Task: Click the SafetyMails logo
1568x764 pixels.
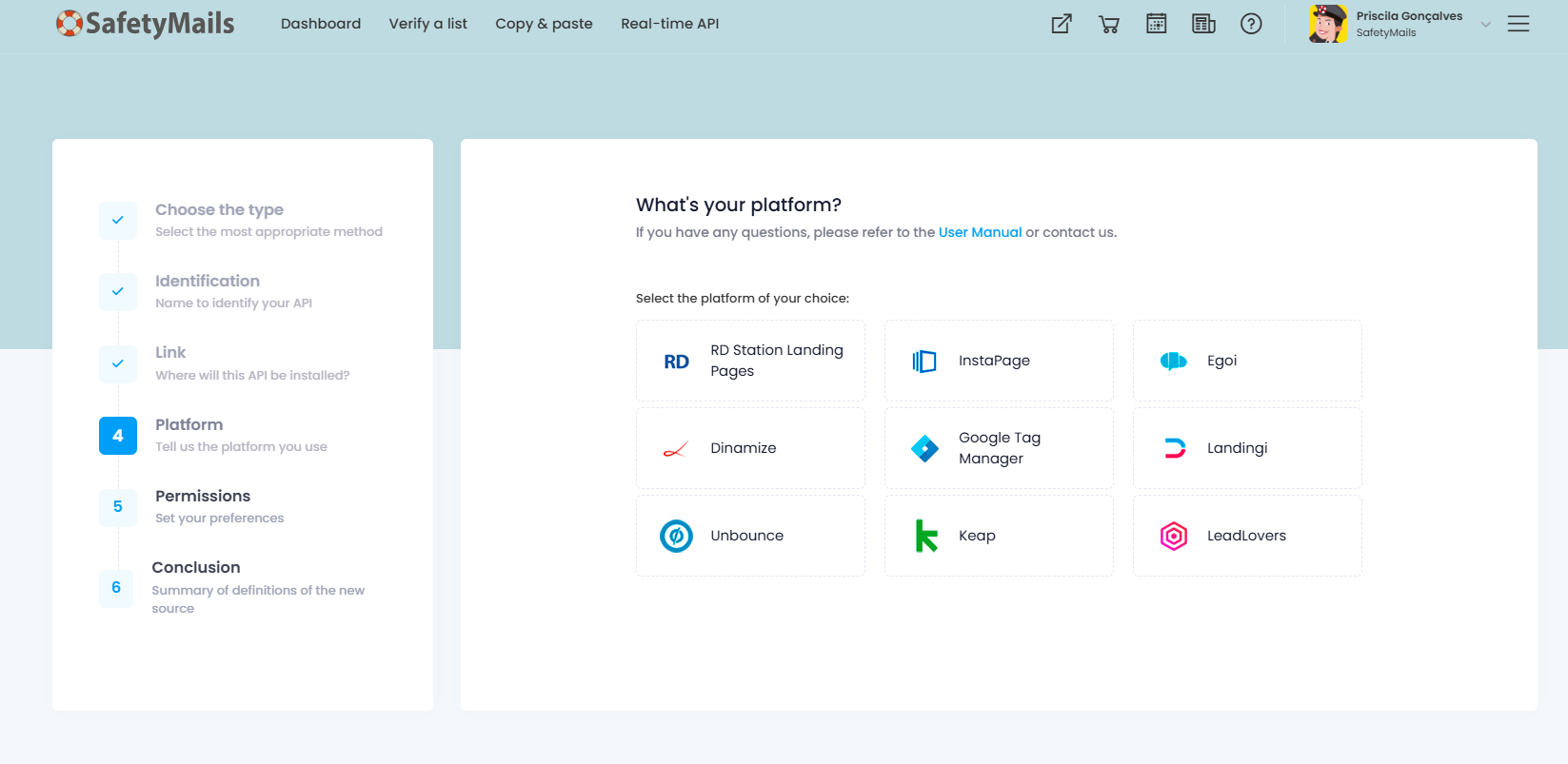Action: pos(145,24)
